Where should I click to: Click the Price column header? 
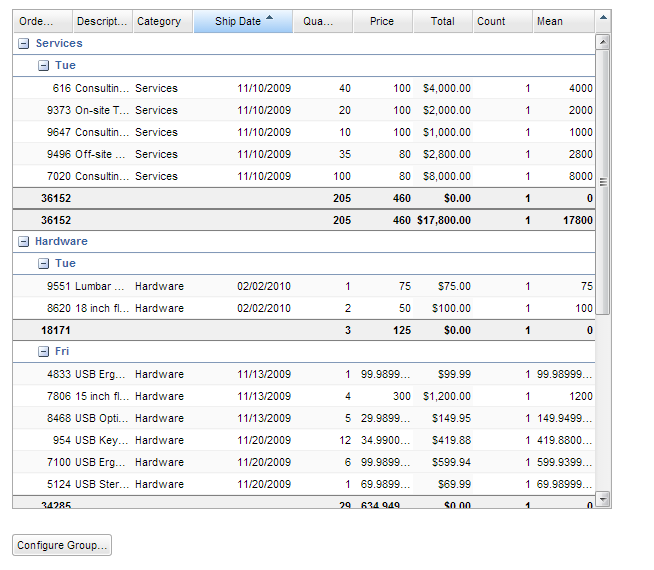[x=382, y=22]
